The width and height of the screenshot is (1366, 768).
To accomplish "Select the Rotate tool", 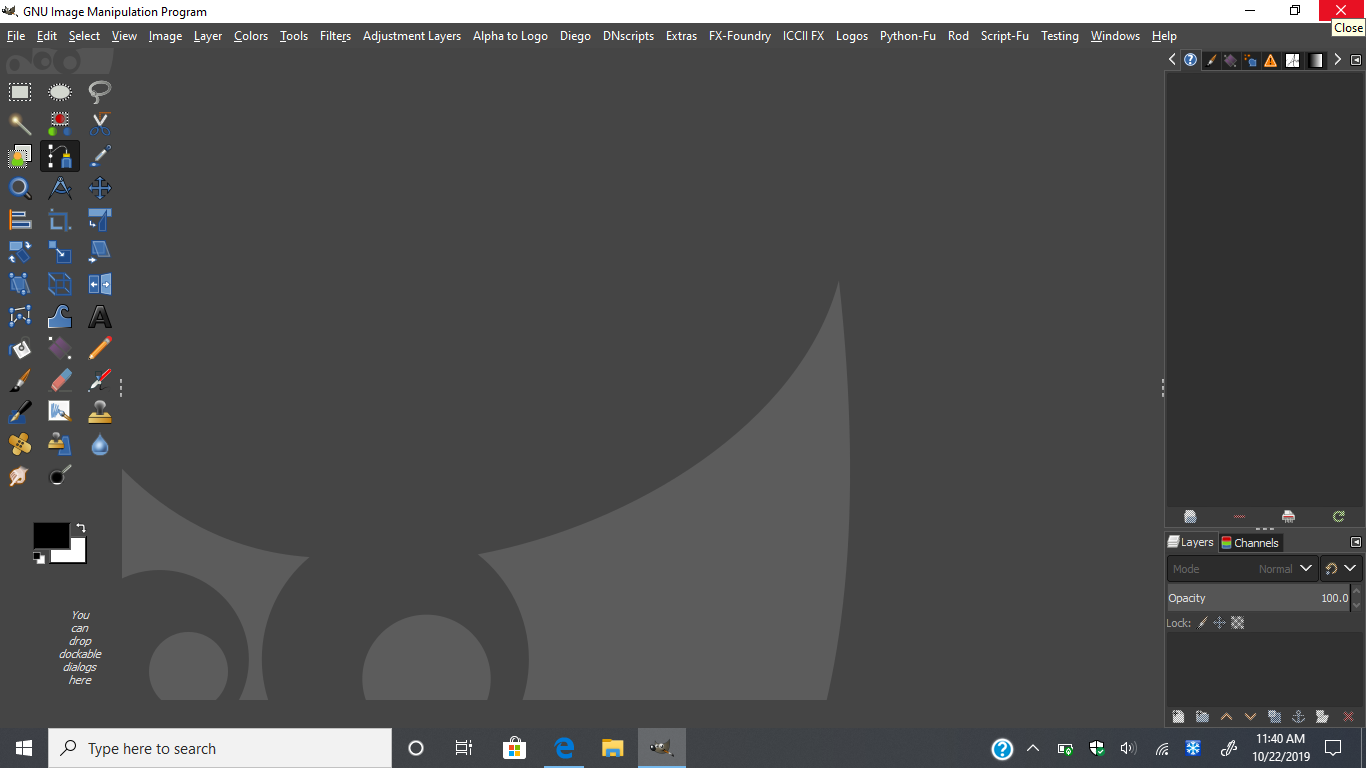I will (x=20, y=252).
